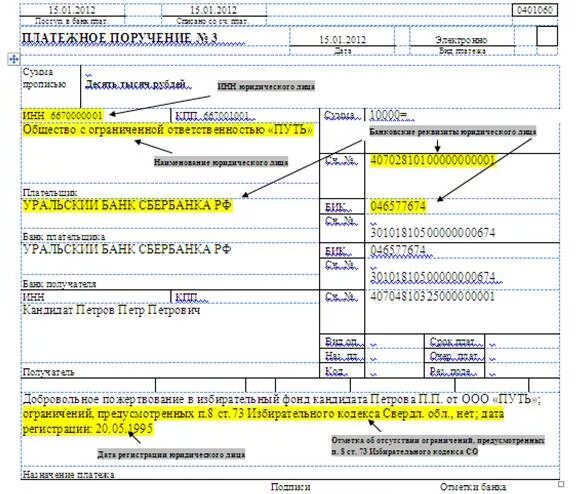577x494 pixels.
Task: Select recipient bank account 30101810500000000674 underlined
Action: (432, 277)
